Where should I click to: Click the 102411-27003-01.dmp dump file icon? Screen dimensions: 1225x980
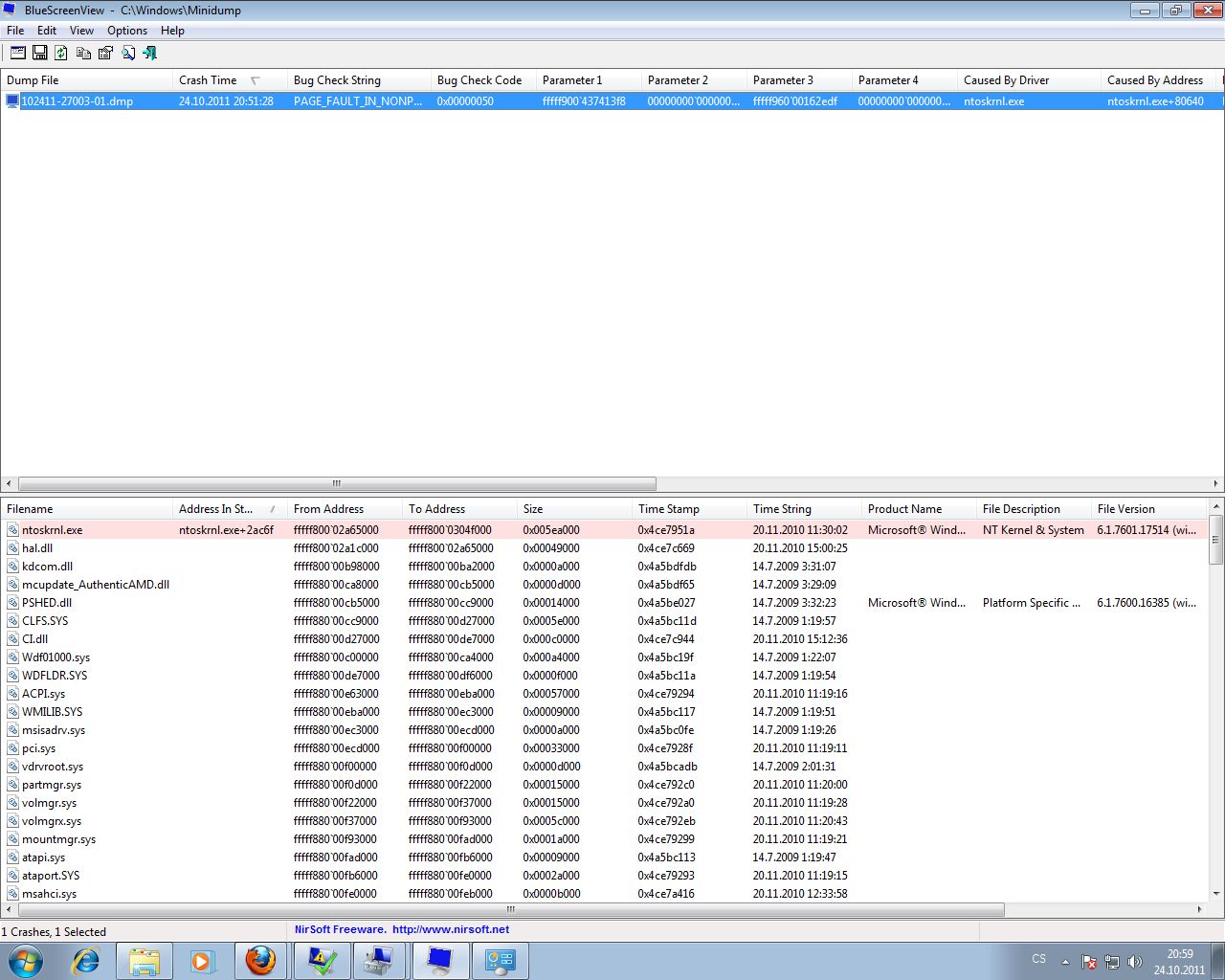12,100
